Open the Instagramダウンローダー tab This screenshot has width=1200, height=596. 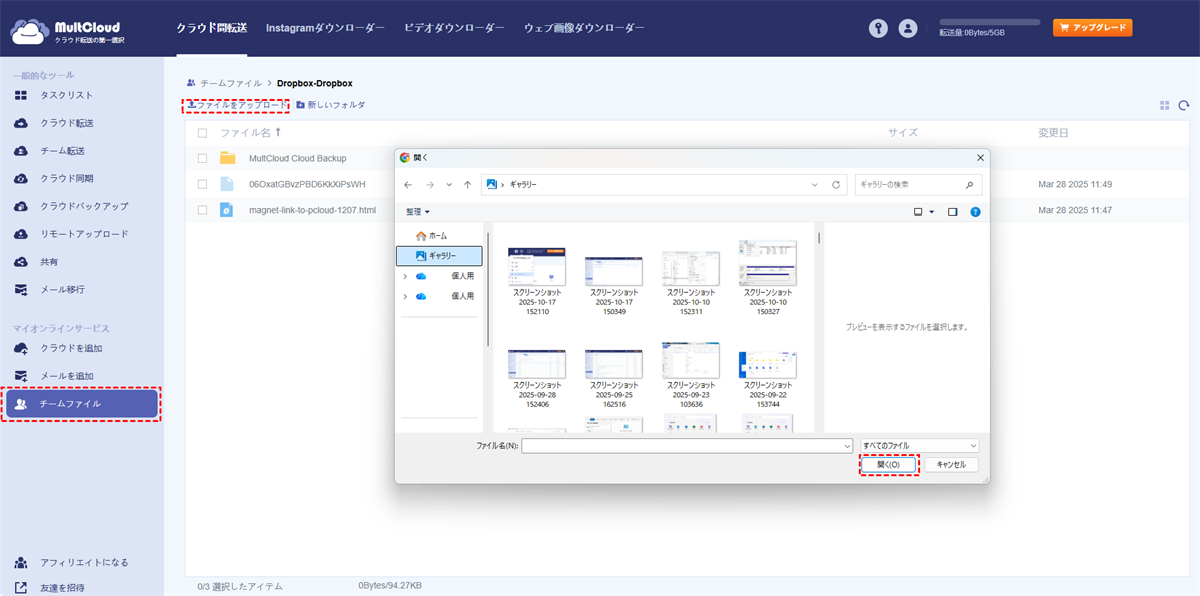[x=325, y=28]
